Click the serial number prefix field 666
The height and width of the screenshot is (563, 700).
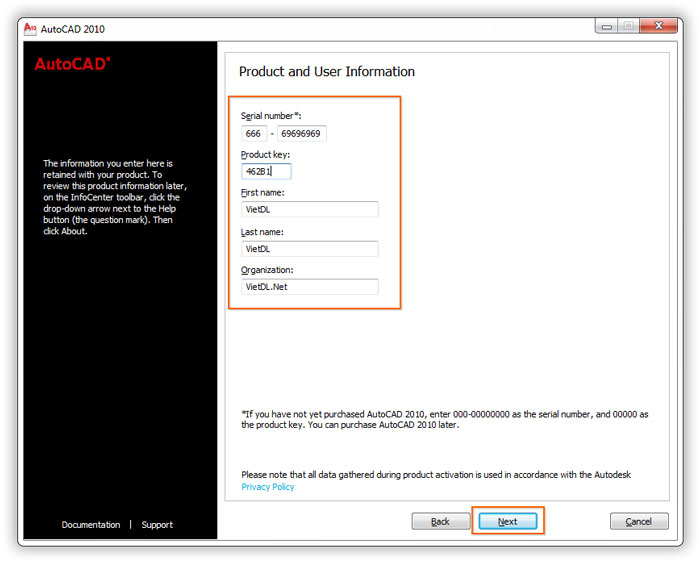tap(254, 133)
